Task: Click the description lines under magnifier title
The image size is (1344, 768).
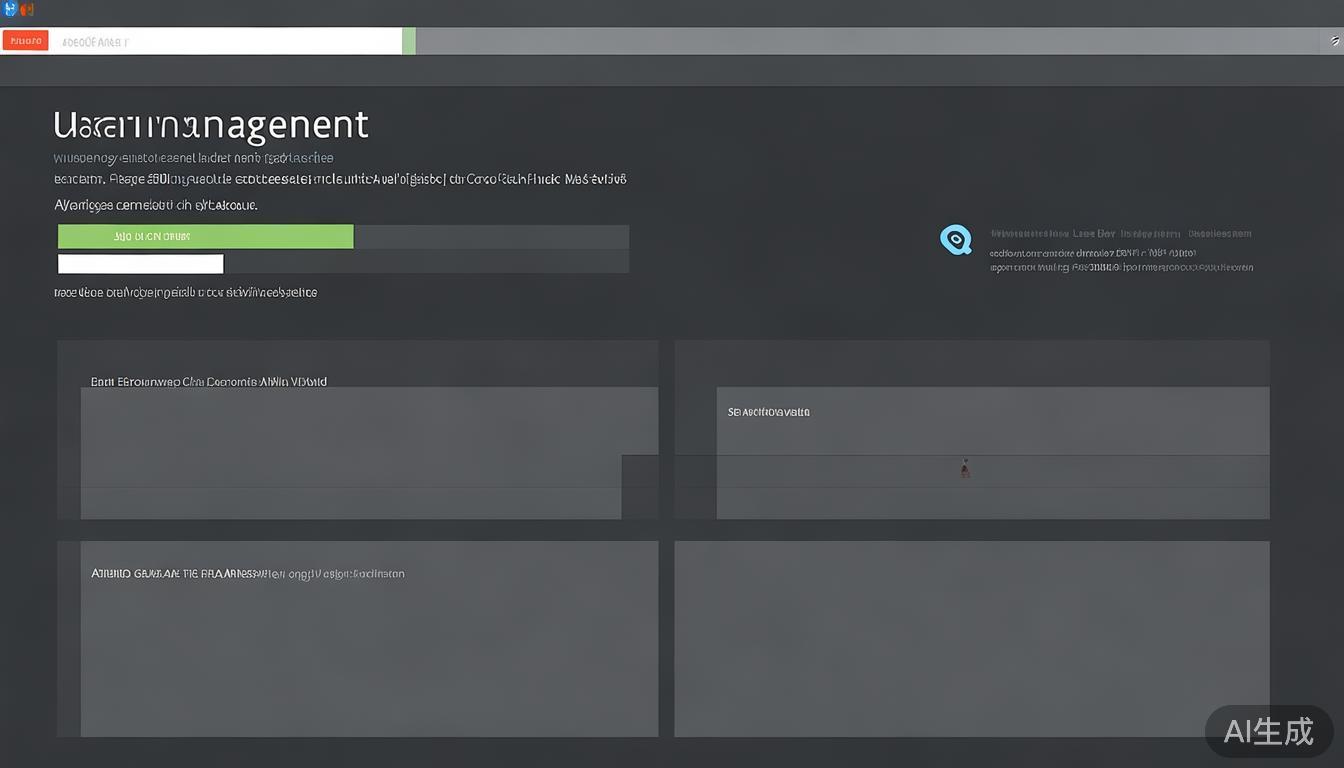Action: coord(1120,261)
